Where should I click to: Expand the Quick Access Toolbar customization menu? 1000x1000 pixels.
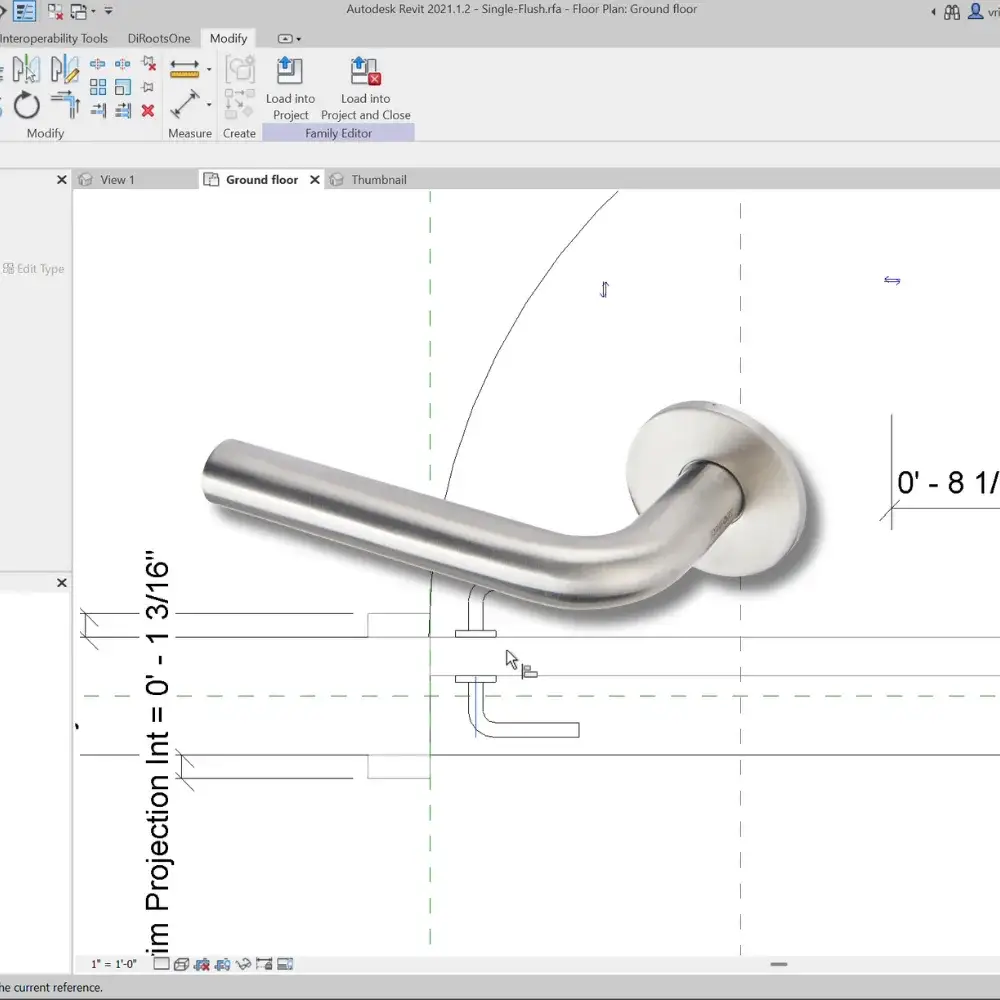[107, 10]
